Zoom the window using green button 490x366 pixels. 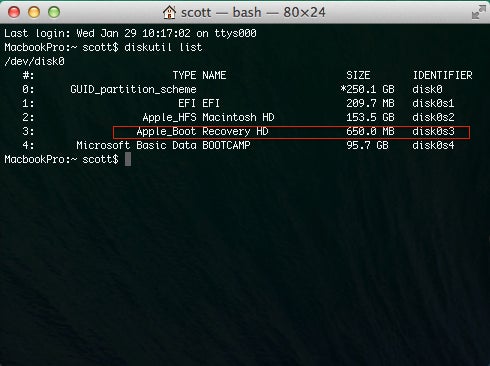(x=54, y=12)
